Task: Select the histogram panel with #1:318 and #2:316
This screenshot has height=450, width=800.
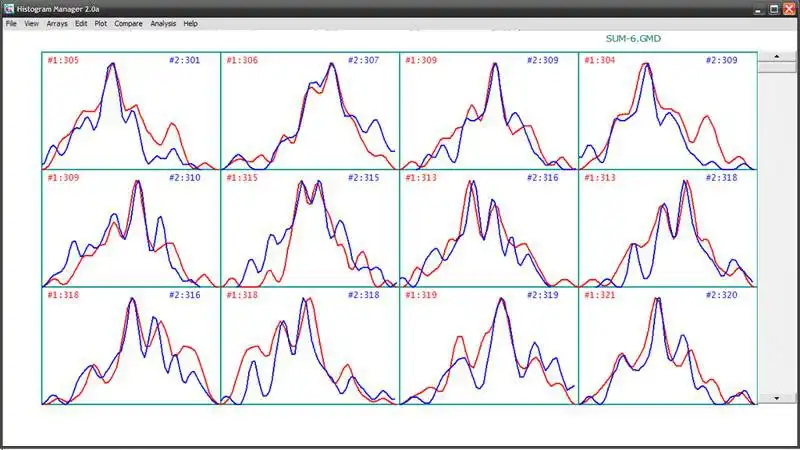Action: (131, 346)
